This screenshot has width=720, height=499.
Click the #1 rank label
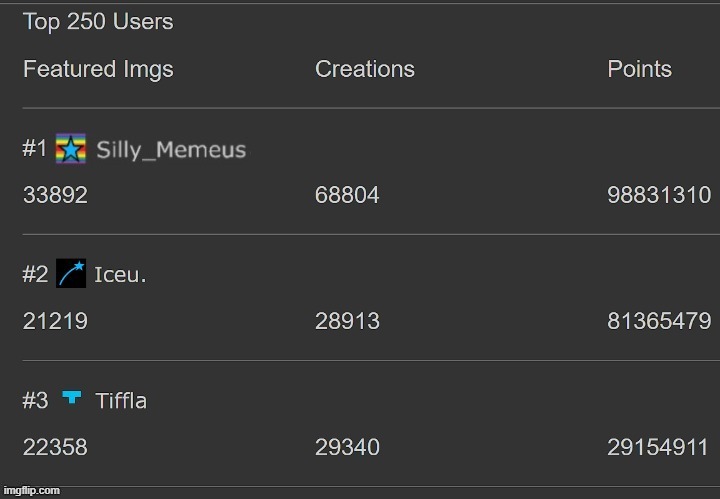pyautogui.click(x=35, y=149)
